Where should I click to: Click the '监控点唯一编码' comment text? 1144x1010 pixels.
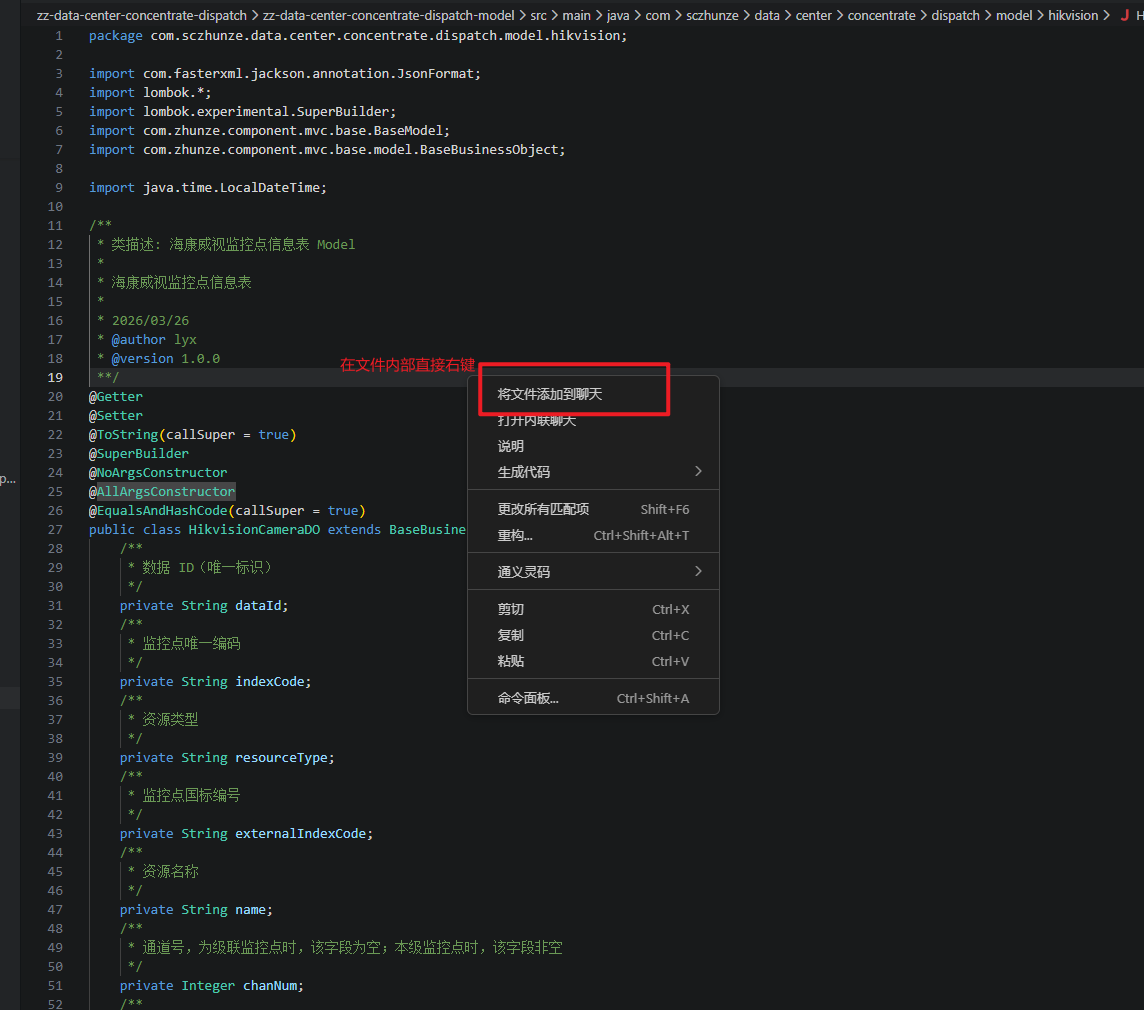coord(191,644)
